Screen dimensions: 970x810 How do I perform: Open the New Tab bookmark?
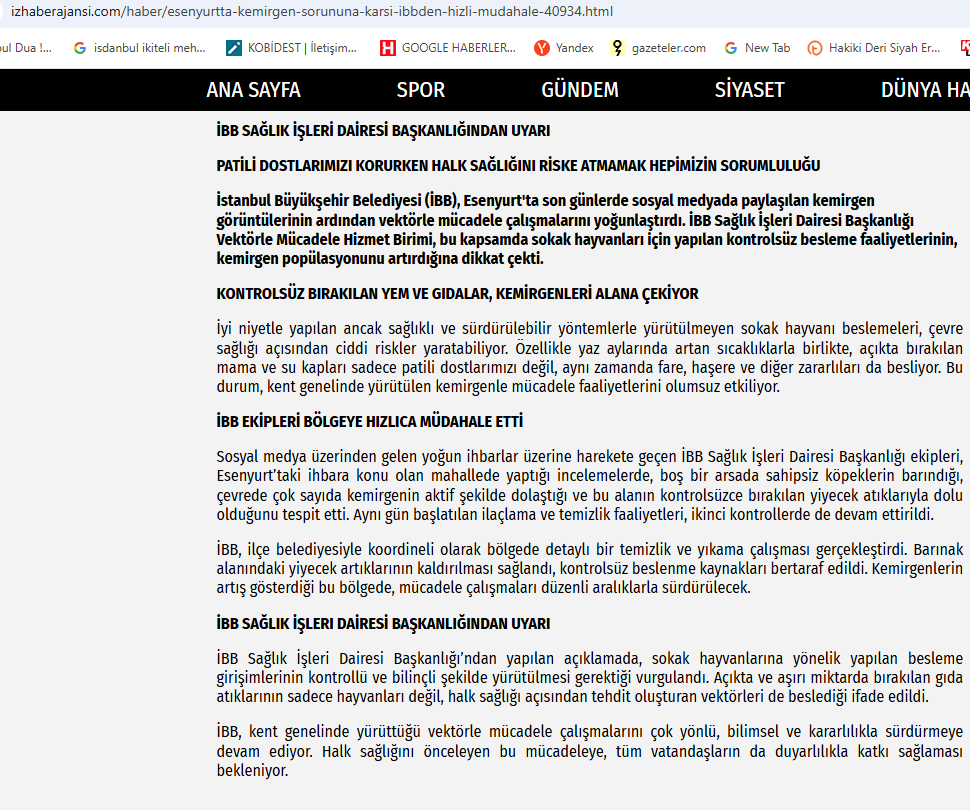[757, 48]
